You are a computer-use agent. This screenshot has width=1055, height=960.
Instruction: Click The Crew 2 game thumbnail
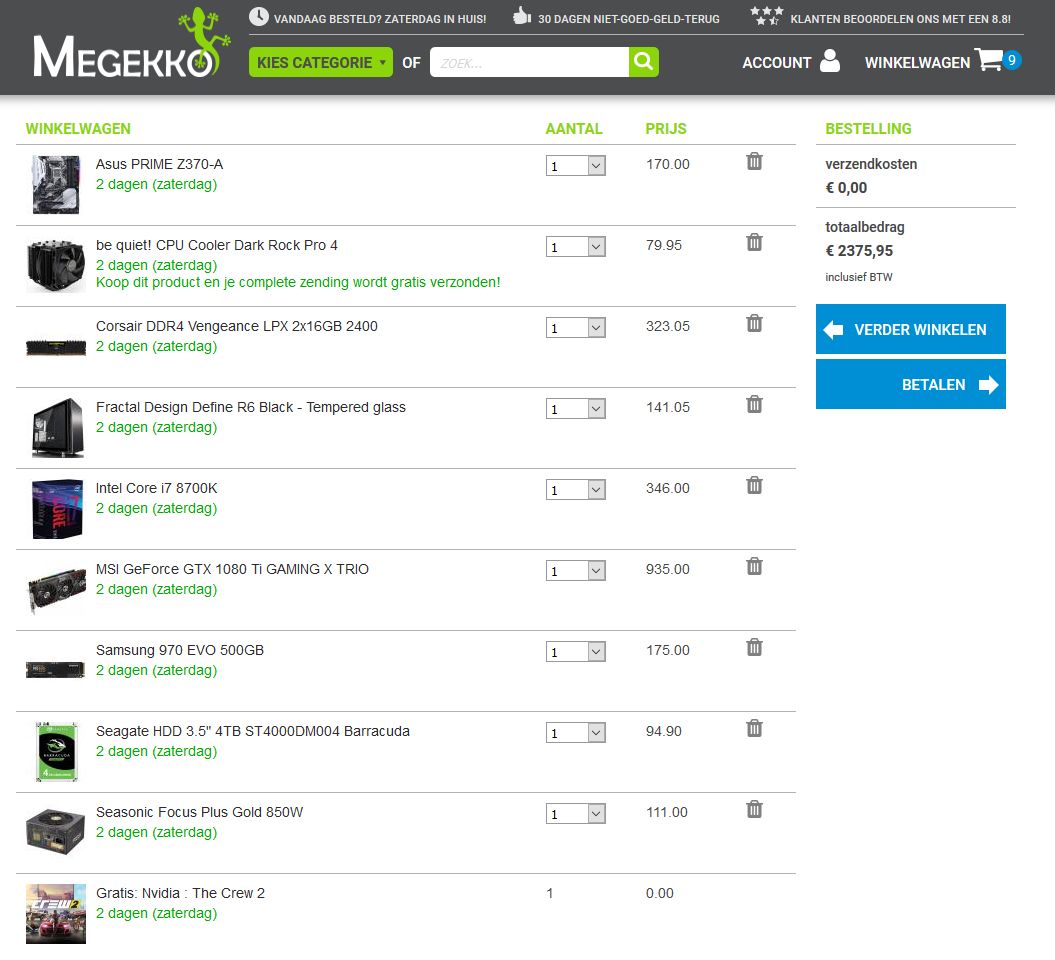[56, 914]
